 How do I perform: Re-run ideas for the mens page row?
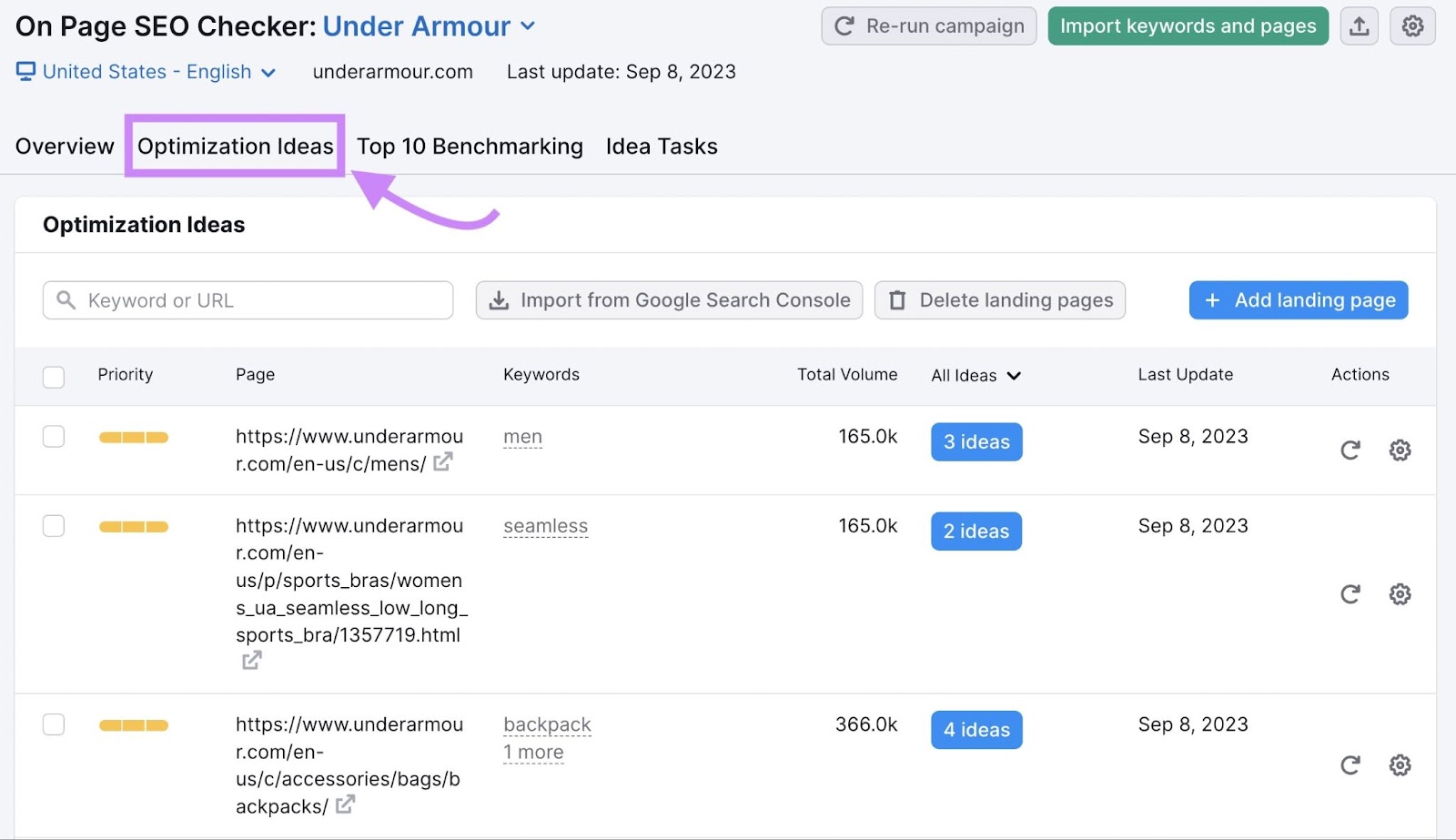1350,450
